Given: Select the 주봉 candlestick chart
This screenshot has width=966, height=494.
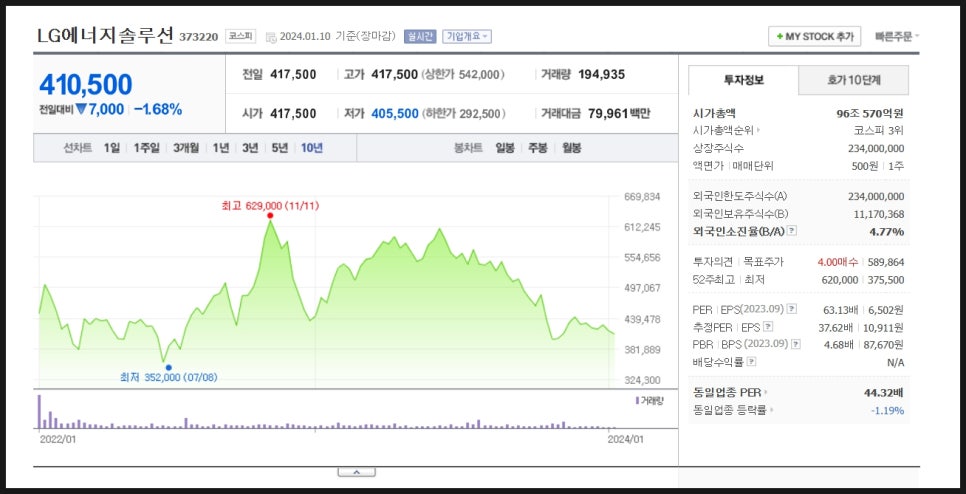Looking at the screenshot, I should coord(537,148).
